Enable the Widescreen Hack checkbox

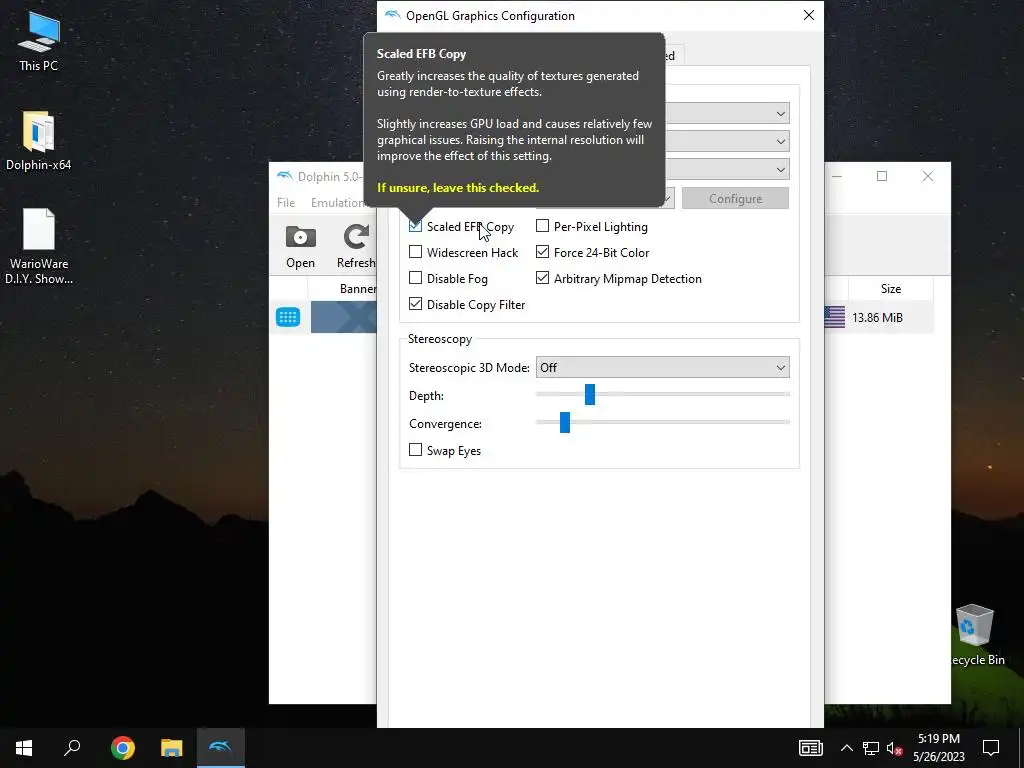415,252
